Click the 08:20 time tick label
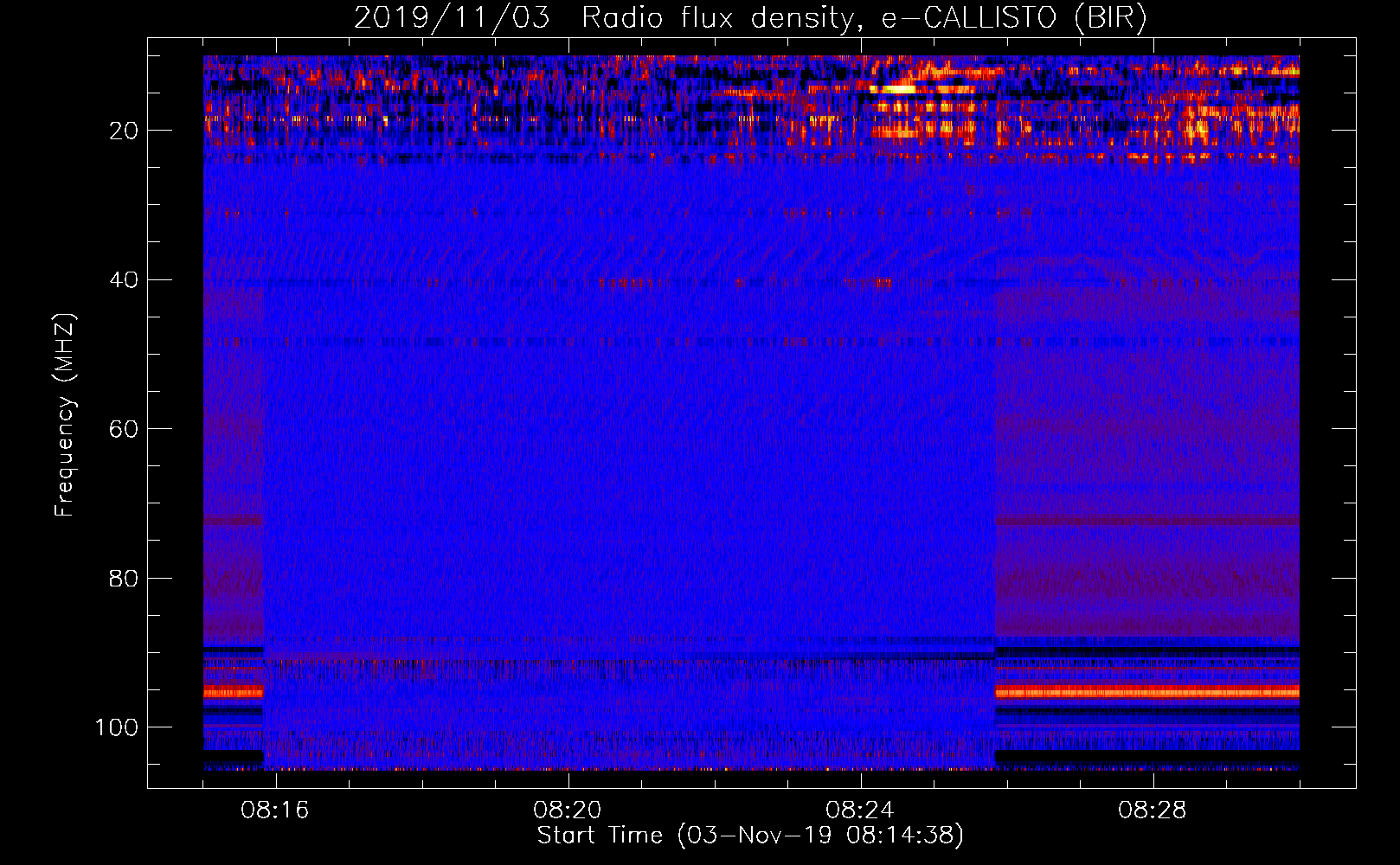1400x865 pixels. (x=568, y=811)
